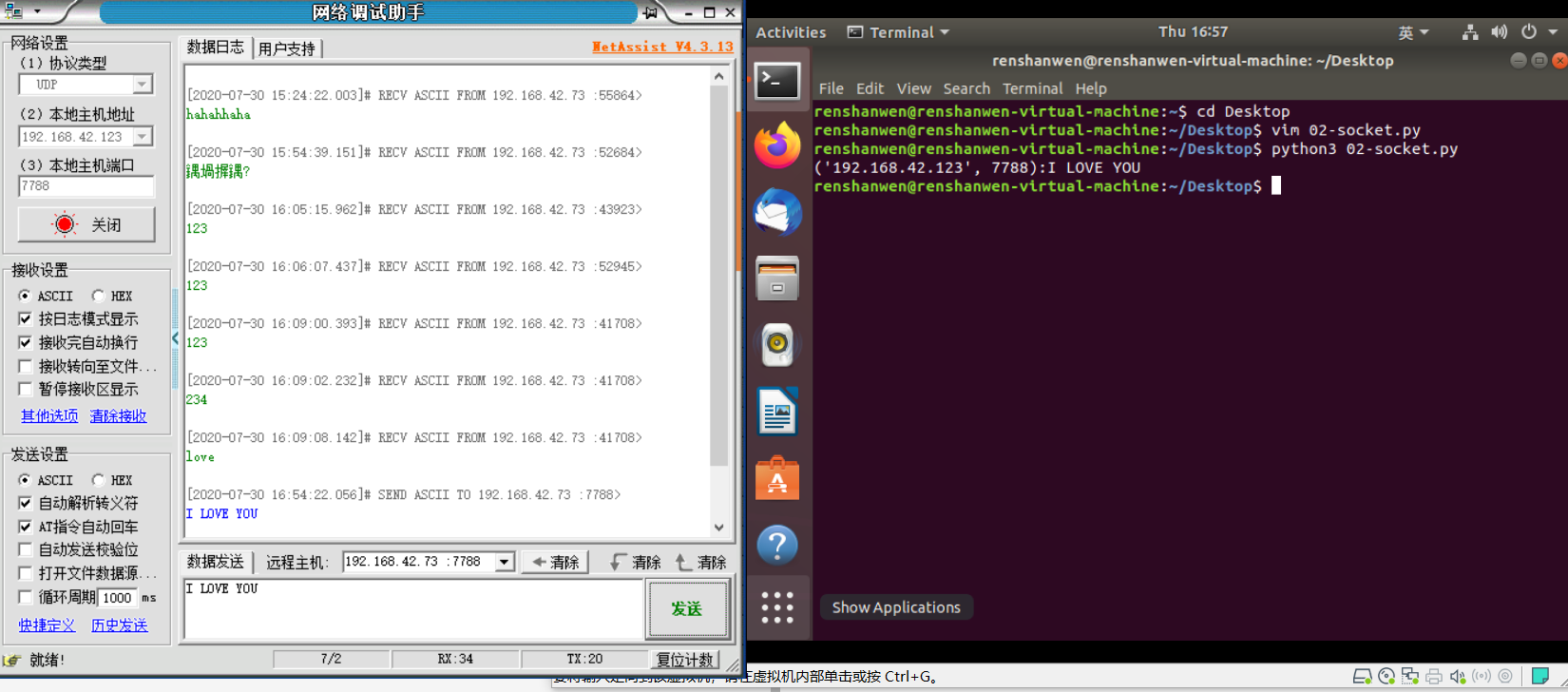Open NetAssist title bar menu arrow

[37, 11]
